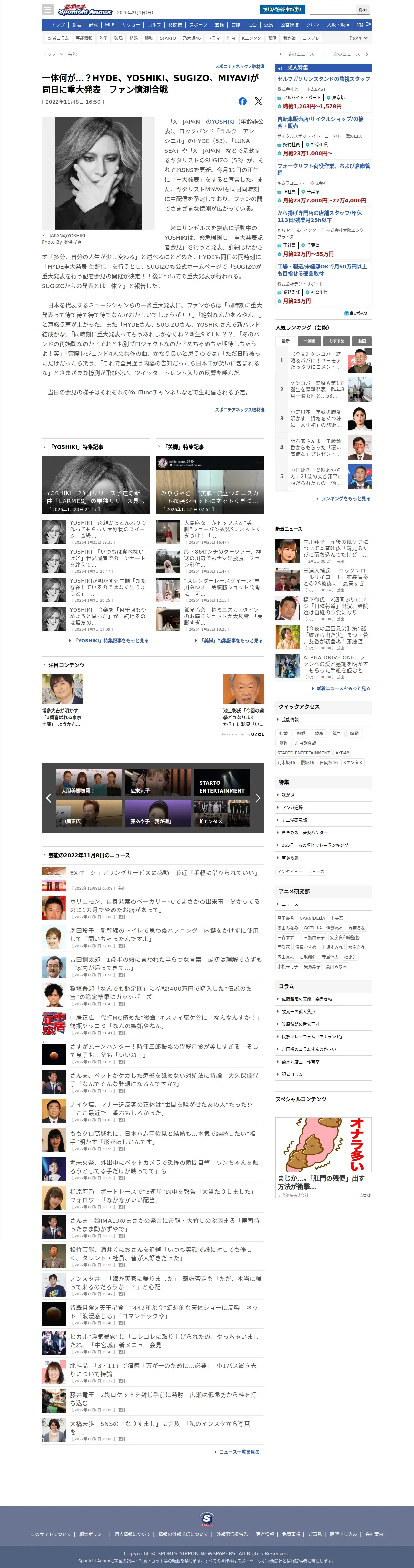Open footer 編集ポリシー link

93,1534
